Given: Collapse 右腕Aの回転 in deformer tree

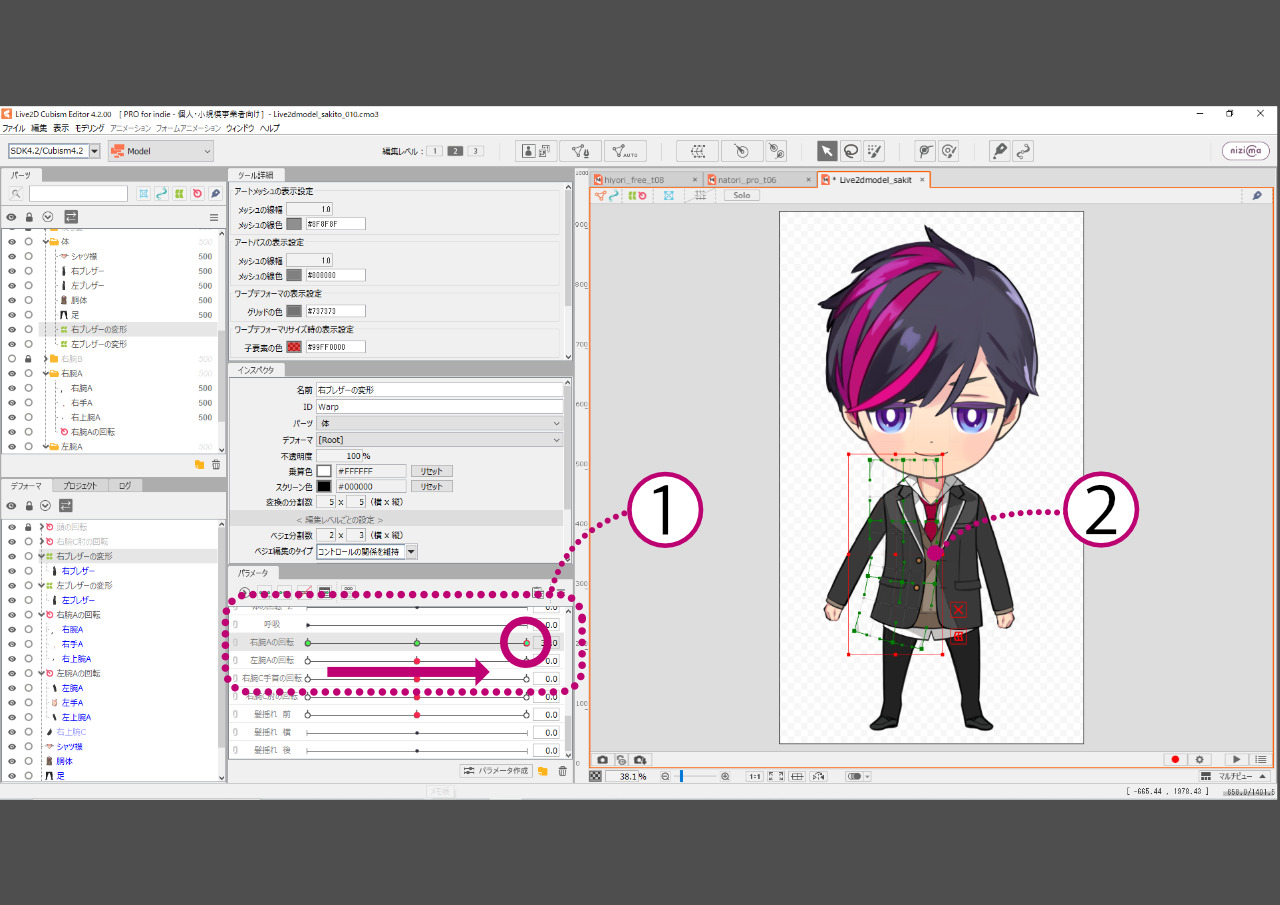Looking at the screenshot, I should (x=40, y=614).
